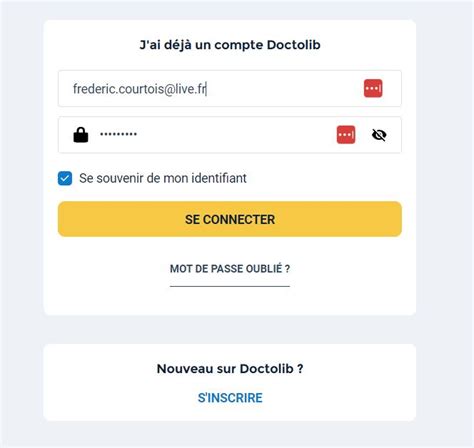Place cursor in frederic.courtois@live.fr text
Viewport: 474px width, 448px height.
139,89
